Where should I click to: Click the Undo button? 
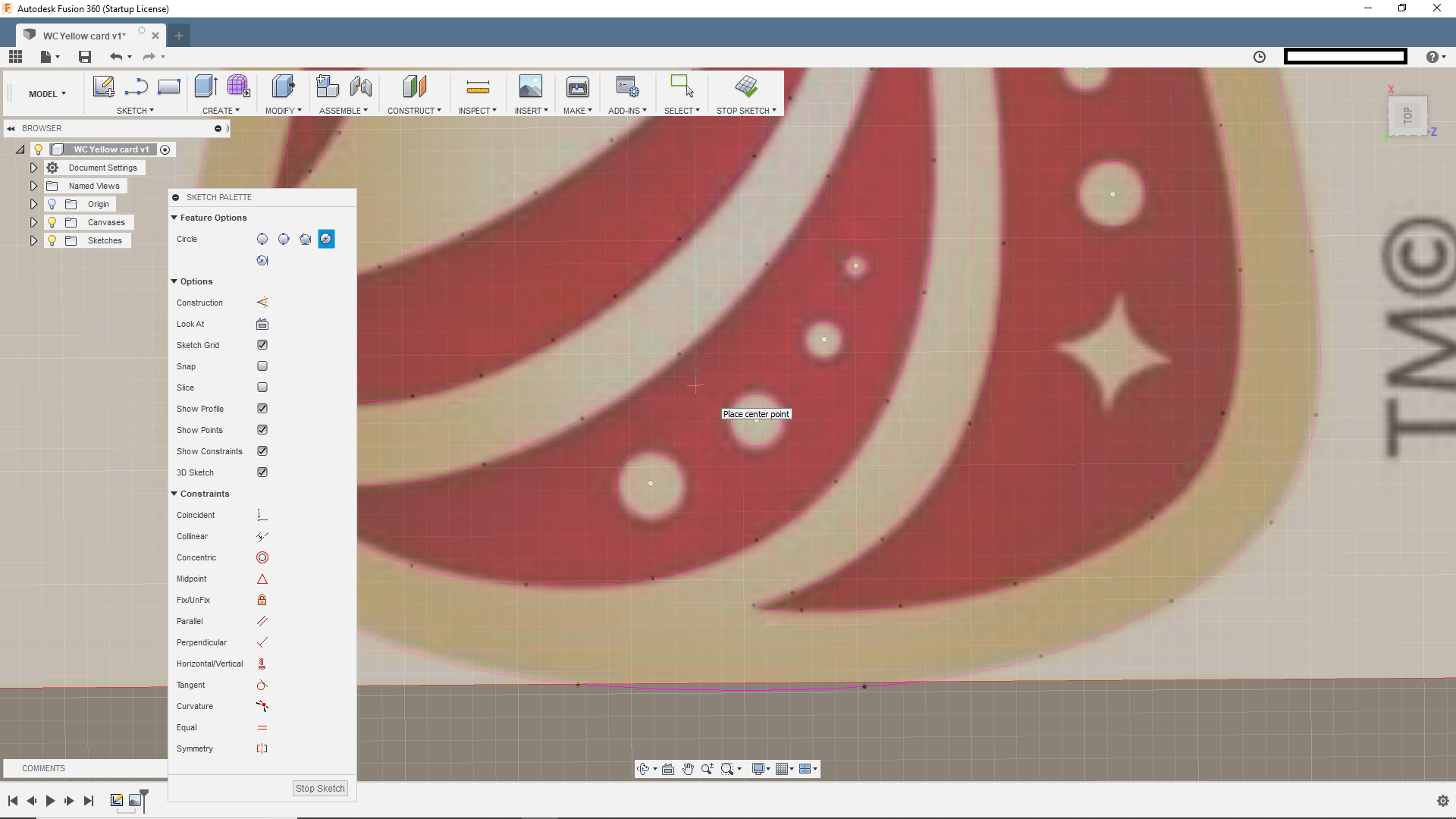116,57
